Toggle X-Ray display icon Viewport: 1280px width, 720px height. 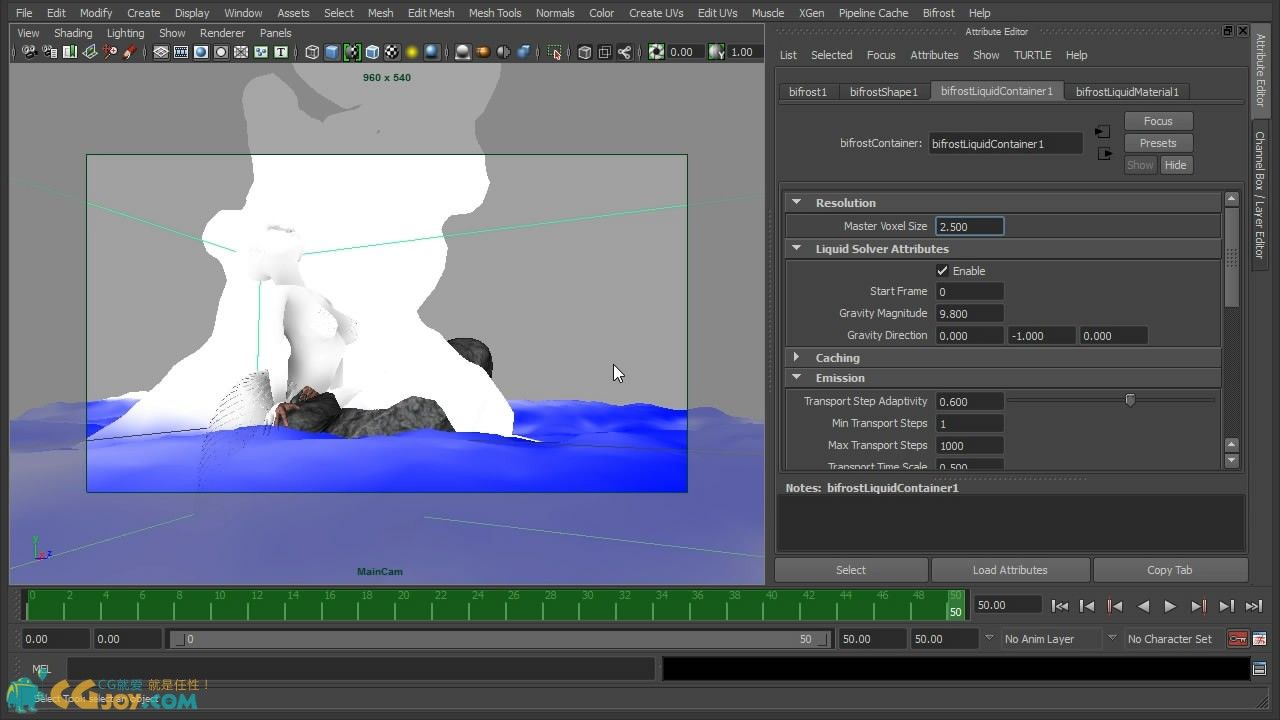585,52
